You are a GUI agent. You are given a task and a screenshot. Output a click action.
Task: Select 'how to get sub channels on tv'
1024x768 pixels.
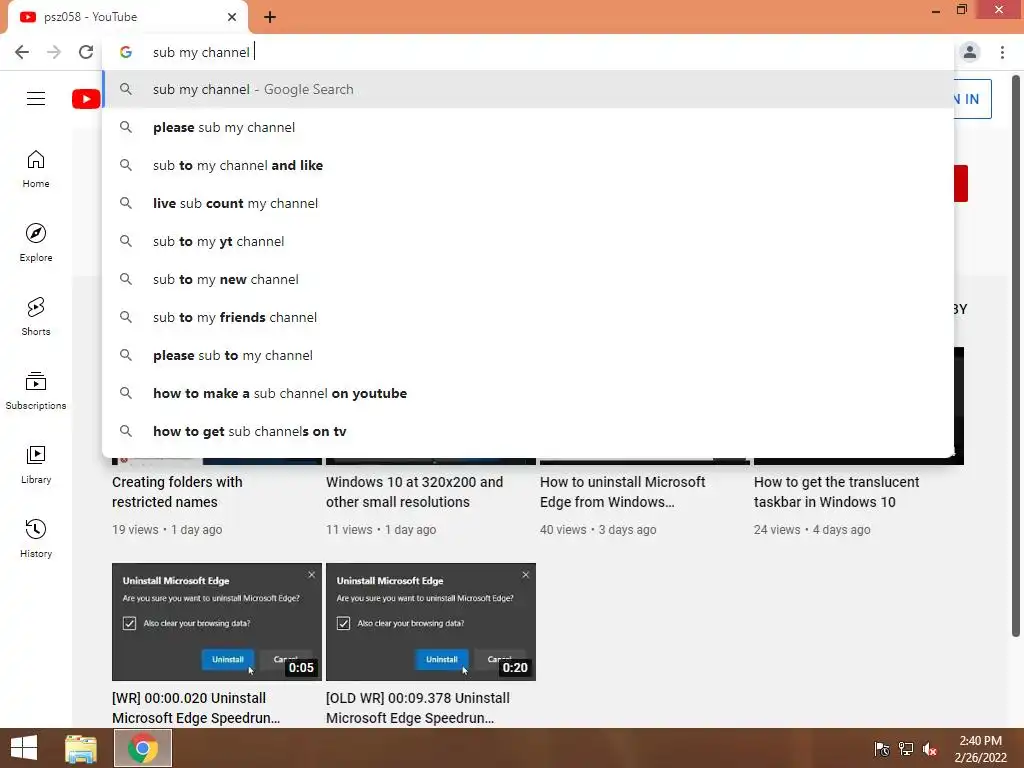coord(528,431)
